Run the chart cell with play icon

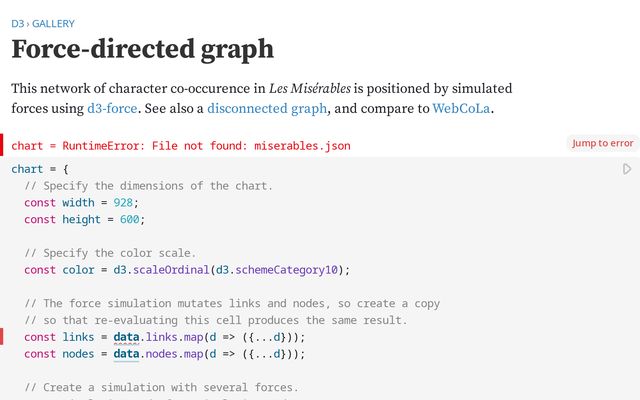pos(627,169)
